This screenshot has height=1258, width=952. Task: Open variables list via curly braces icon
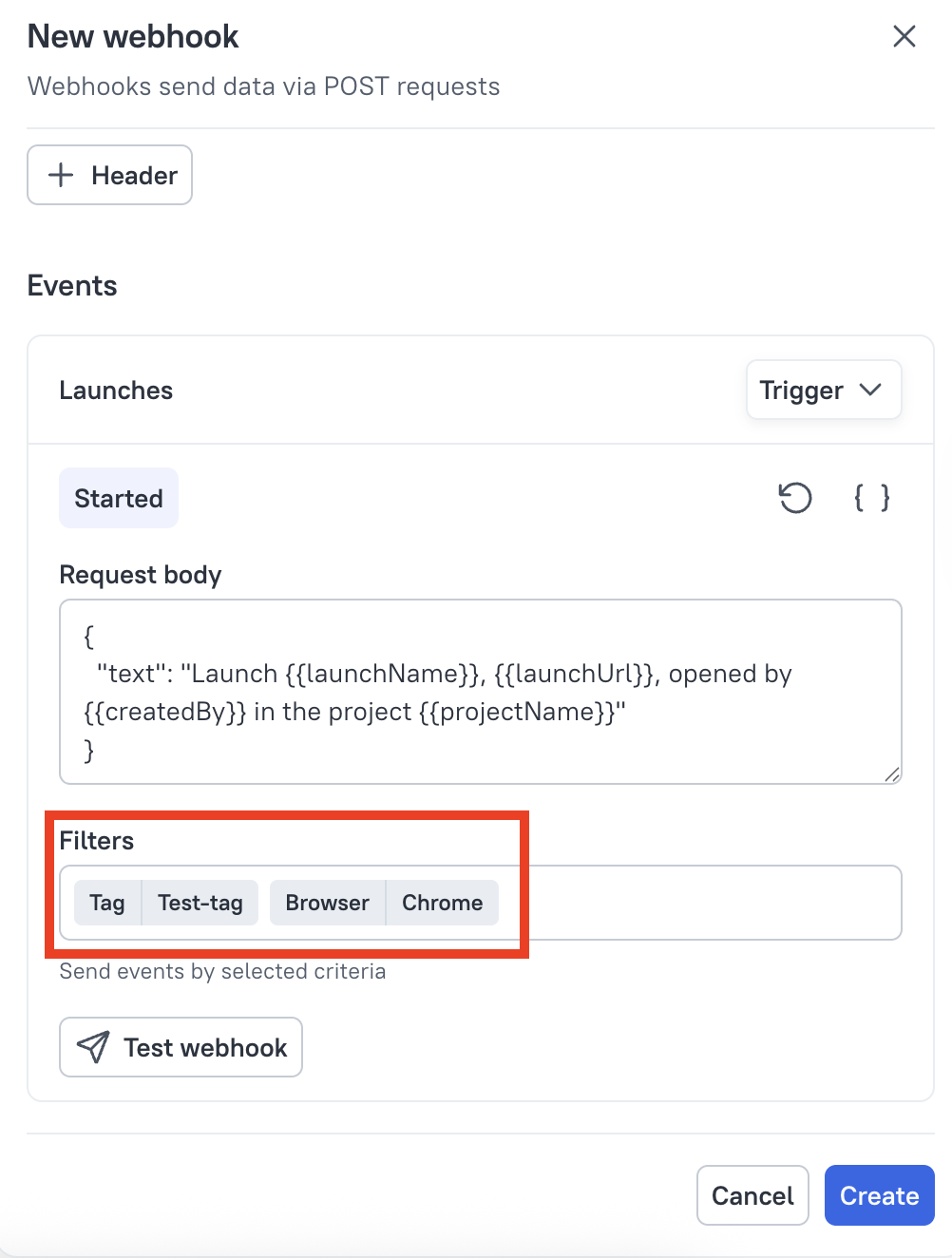point(871,498)
